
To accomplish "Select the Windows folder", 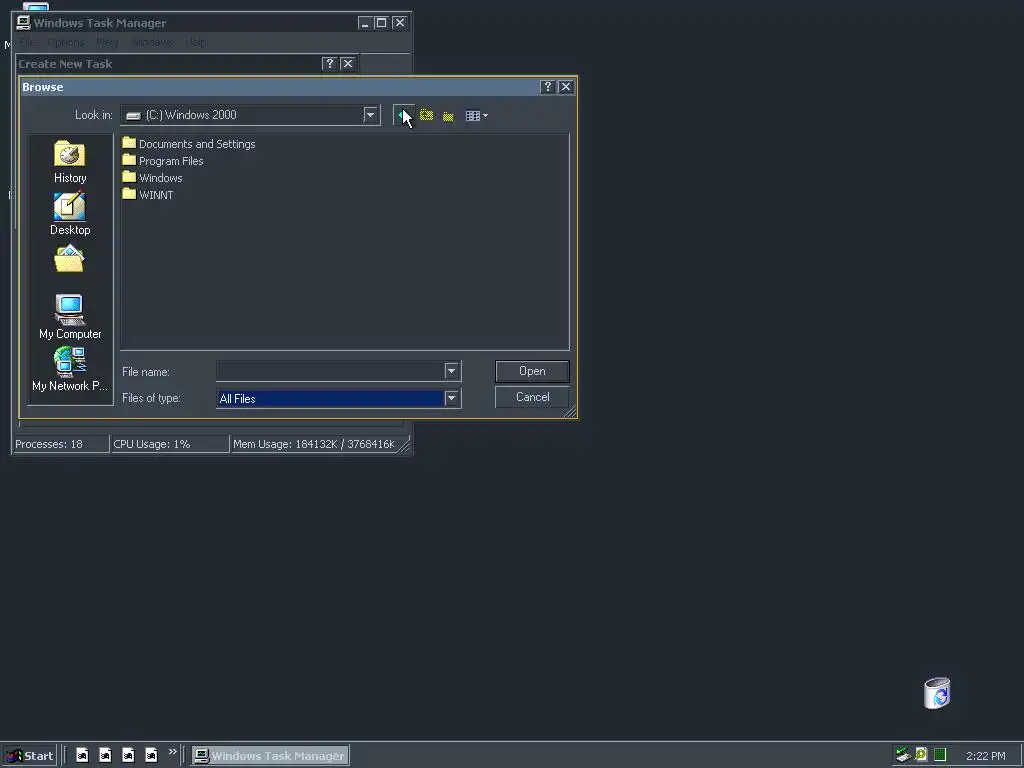I will click(x=152, y=178).
